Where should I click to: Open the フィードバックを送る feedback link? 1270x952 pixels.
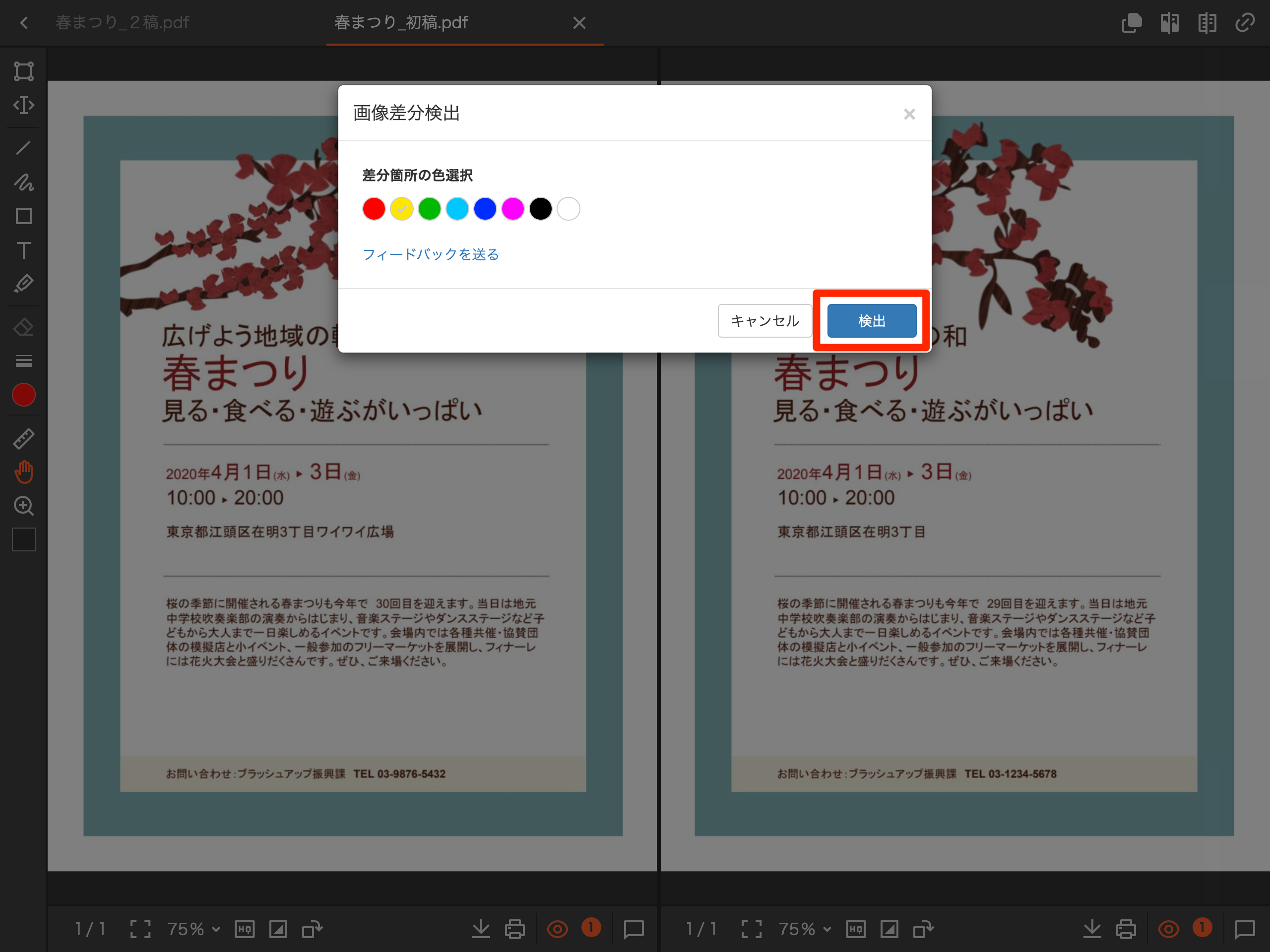431,254
